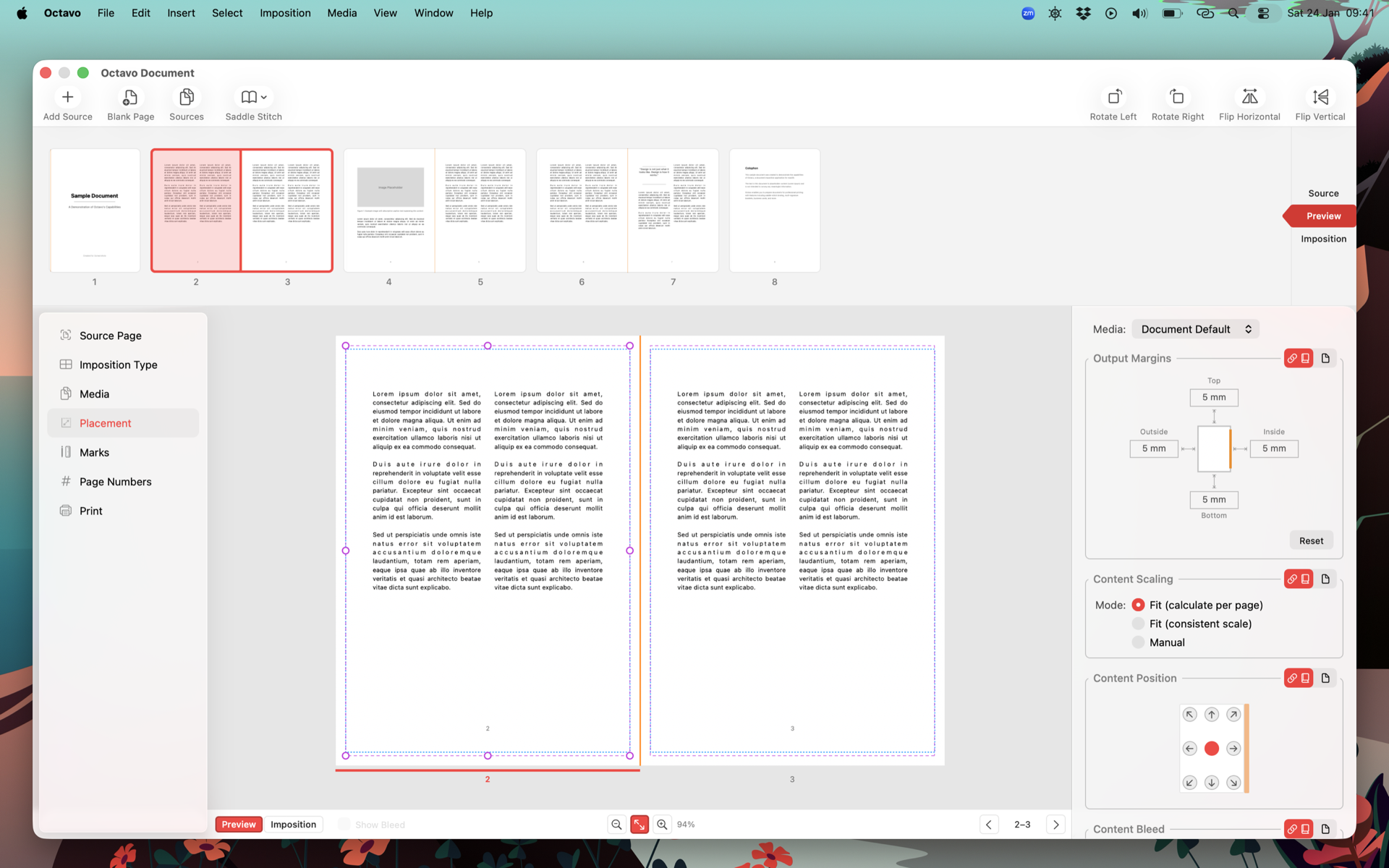Click the zoom out magnifier icon
This screenshot has height=868, width=1389.
616,825
